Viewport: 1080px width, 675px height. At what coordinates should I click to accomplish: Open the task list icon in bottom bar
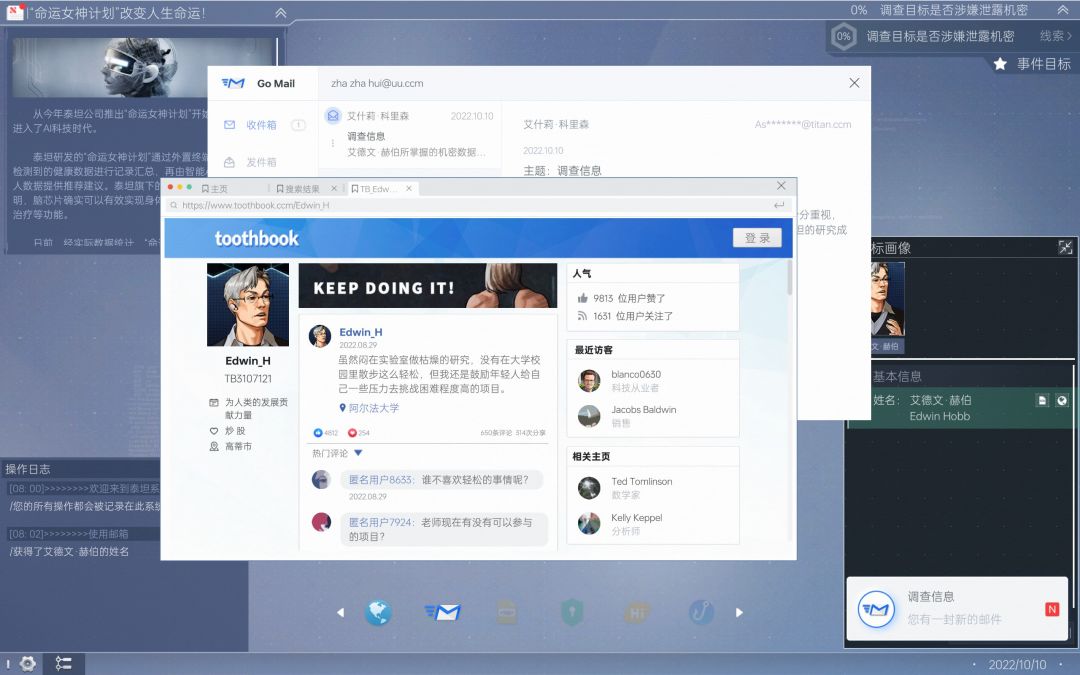tap(63, 664)
